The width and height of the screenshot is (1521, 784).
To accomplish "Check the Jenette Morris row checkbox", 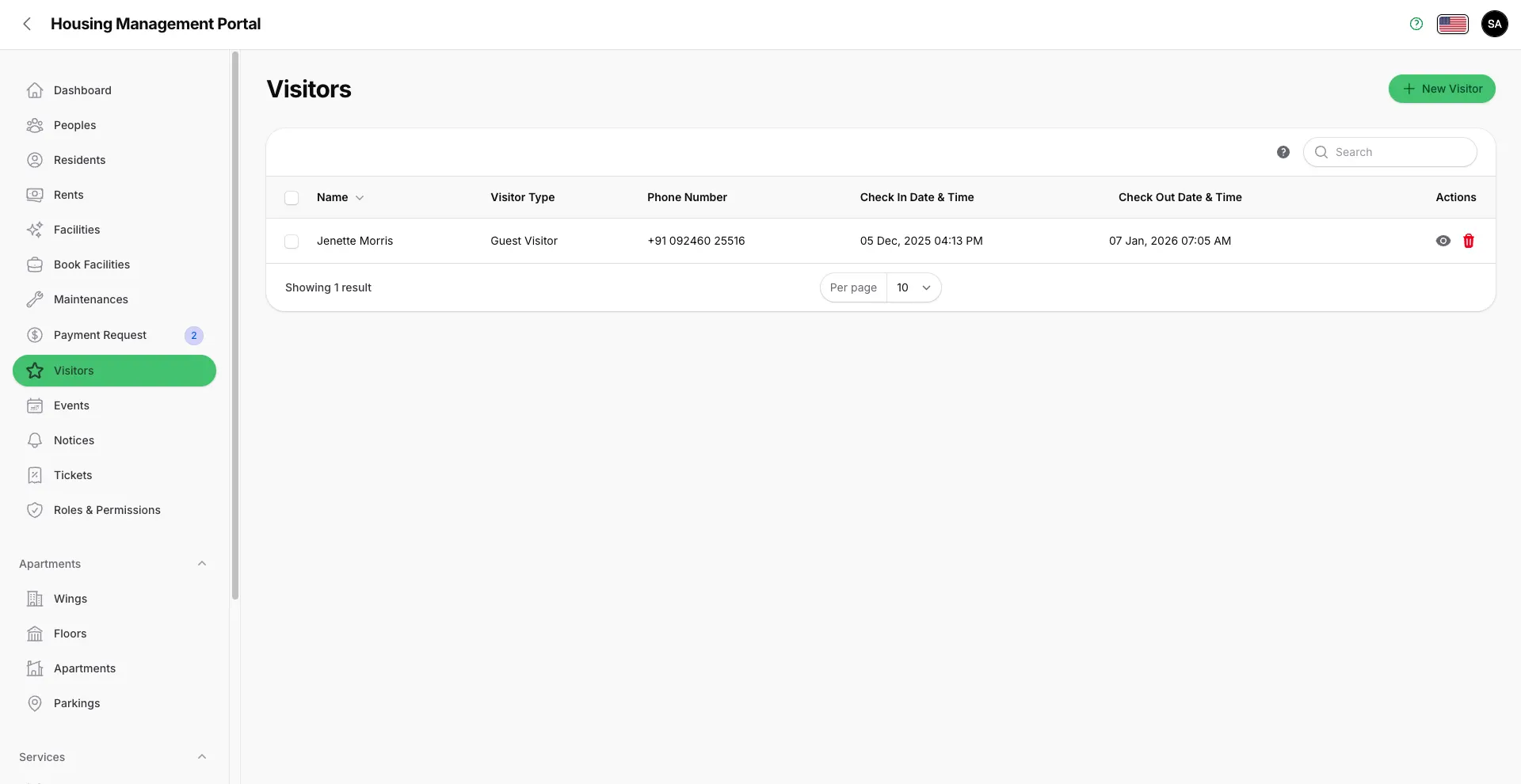I will (292, 242).
